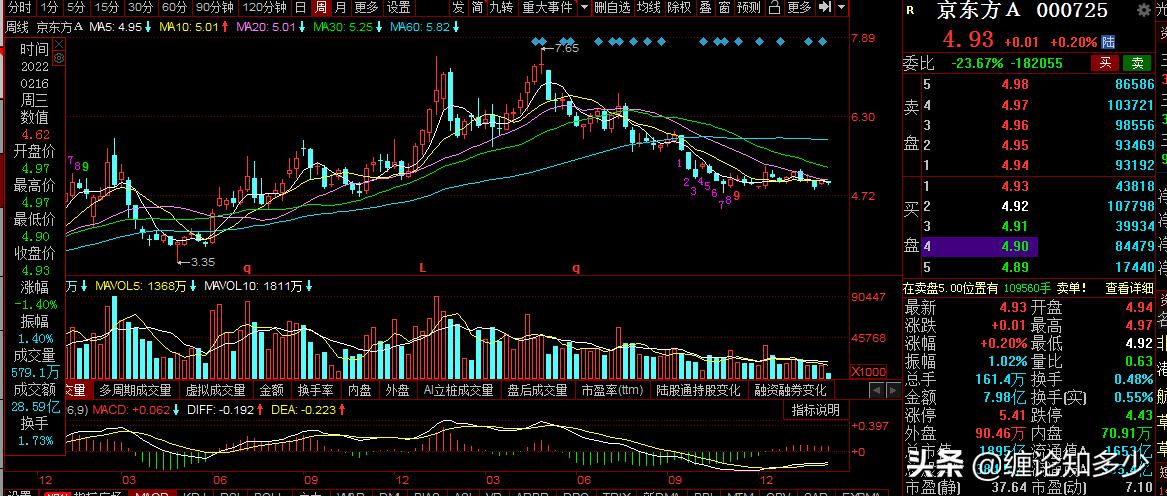1167x496 pixels.
Task: Toggle the DEA value arrow
Action: point(341,410)
